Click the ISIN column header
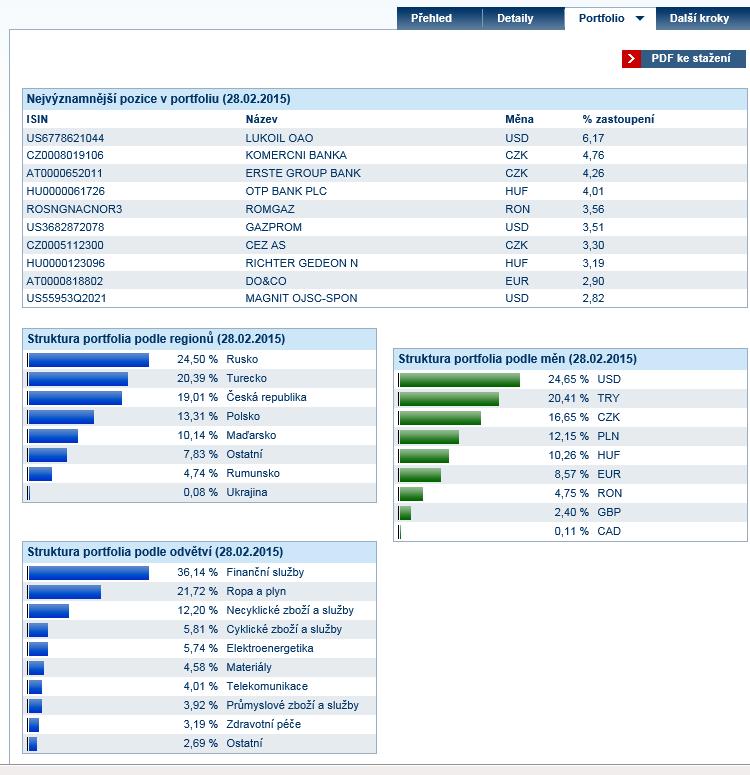The image size is (750, 775). 37,119
